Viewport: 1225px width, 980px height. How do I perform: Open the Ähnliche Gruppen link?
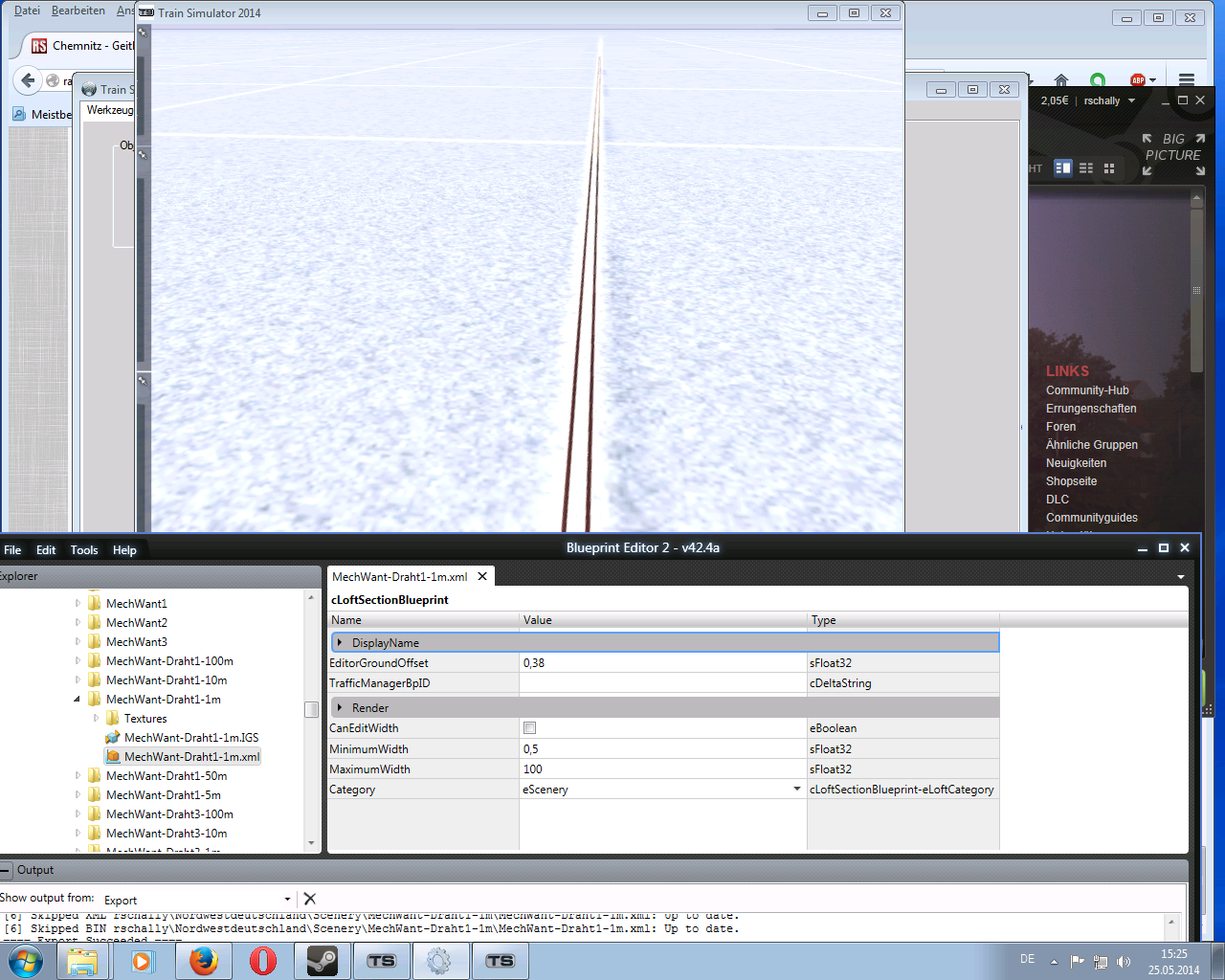[x=1092, y=445]
